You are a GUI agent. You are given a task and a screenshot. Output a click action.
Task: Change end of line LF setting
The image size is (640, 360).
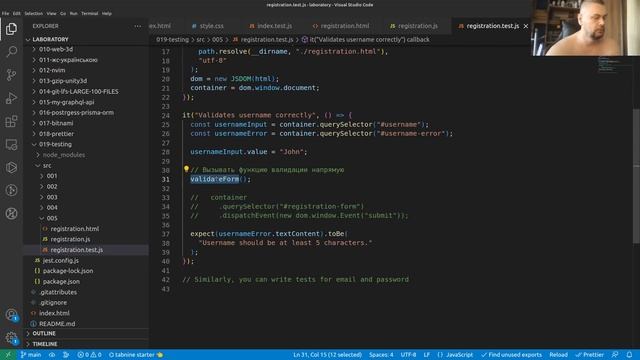coord(427,355)
